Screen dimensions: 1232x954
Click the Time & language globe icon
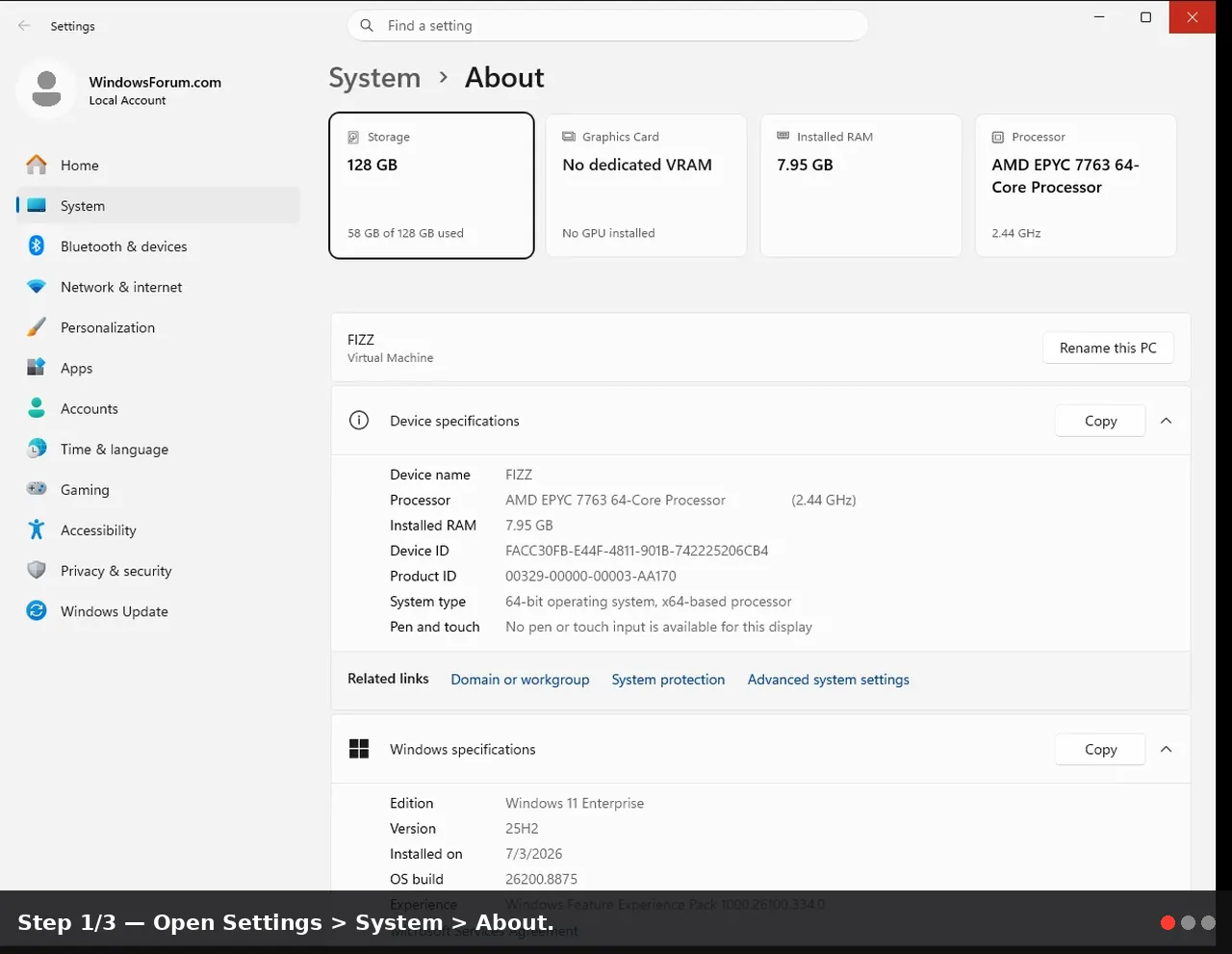[37, 449]
